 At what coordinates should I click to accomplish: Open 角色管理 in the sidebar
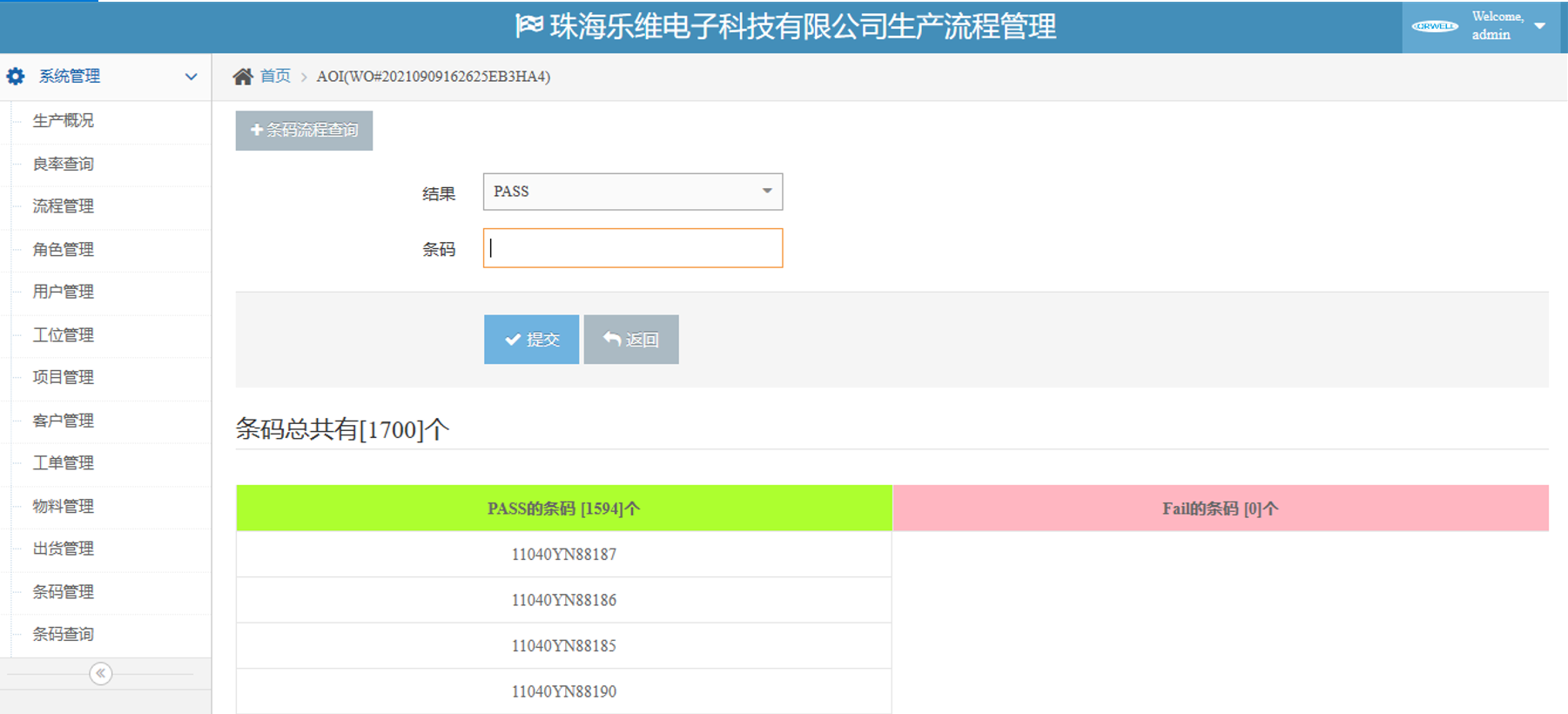[x=64, y=249]
